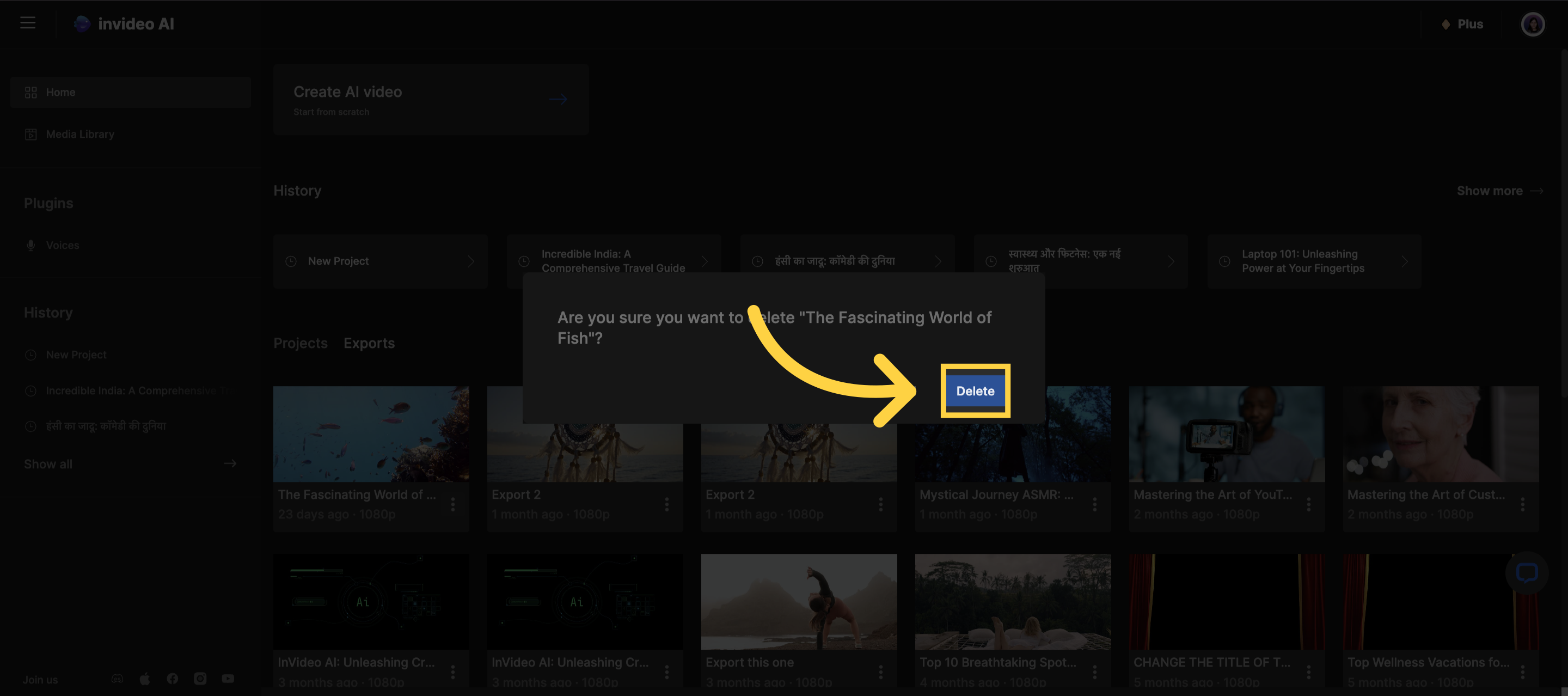This screenshot has height=696, width=1568.
Task: Switch to the Exports tab
Action: click(369, 343)
